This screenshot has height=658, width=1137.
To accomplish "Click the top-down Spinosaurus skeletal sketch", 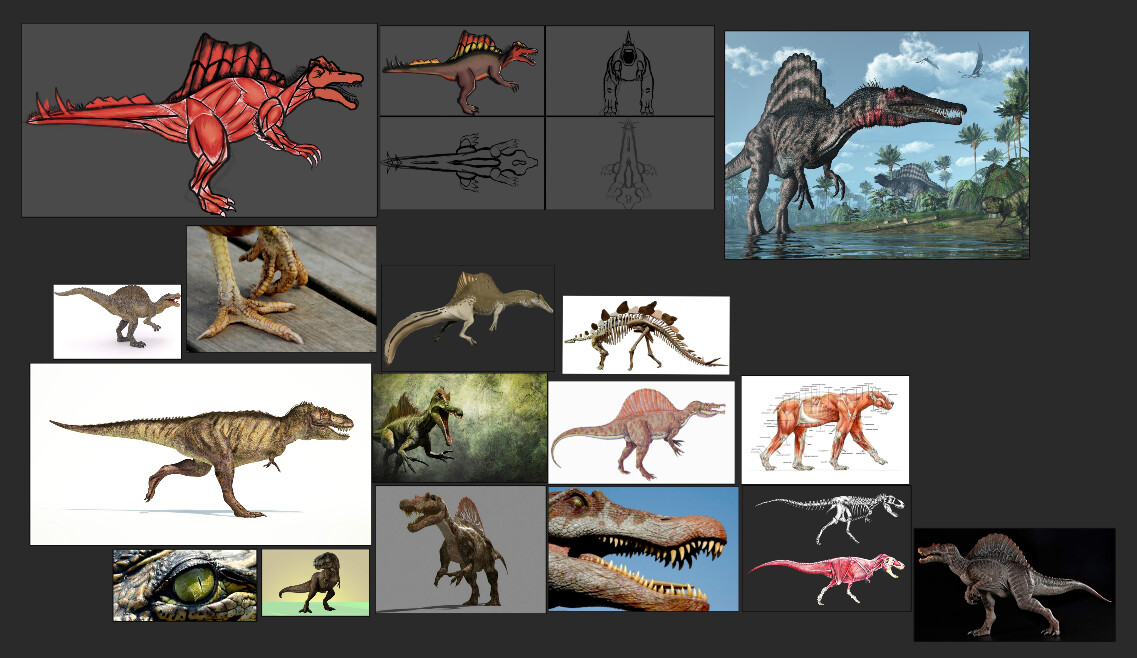I will (461, 163).
